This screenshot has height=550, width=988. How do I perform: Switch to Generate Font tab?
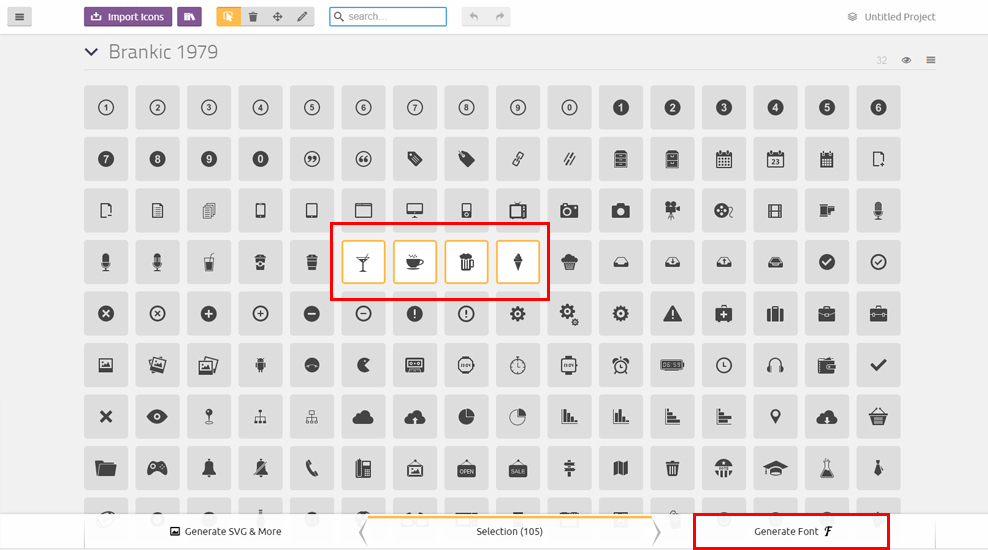click(x=791, y=531)
